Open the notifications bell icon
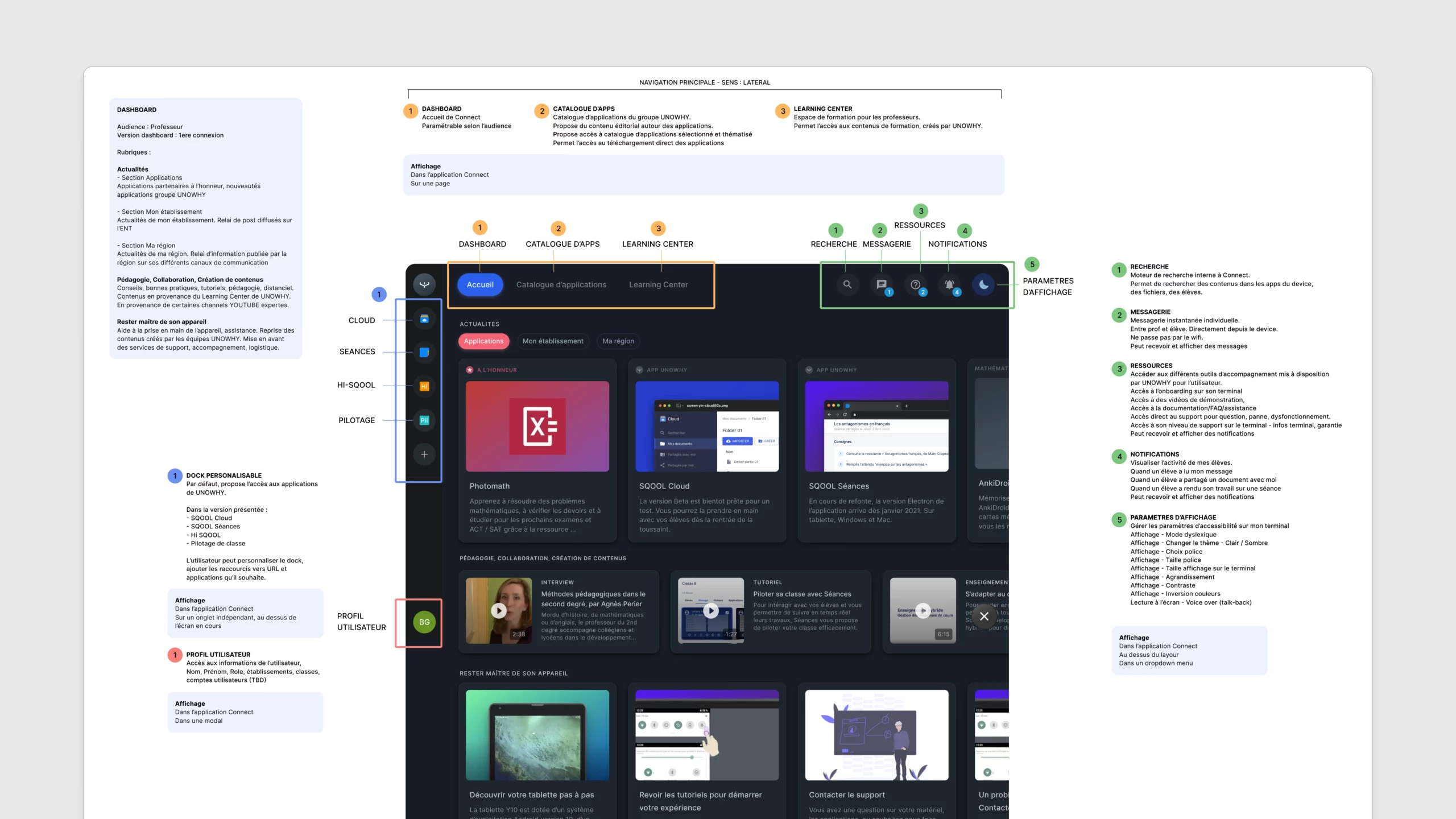Screen dimensions: 1456x819 tap(949, 284)
